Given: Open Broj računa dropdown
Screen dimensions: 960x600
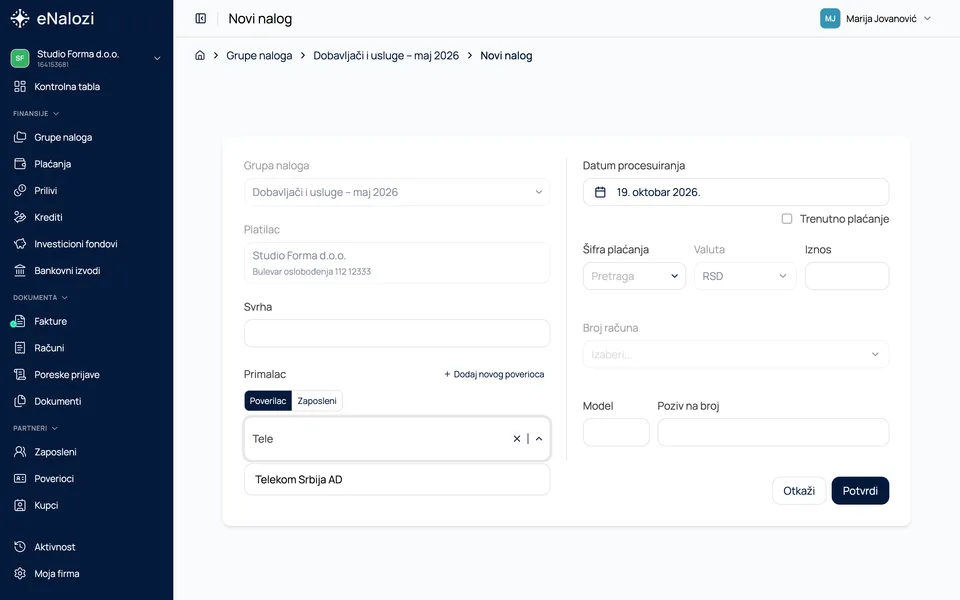Looking at the screenshot, I should point(736,354).
